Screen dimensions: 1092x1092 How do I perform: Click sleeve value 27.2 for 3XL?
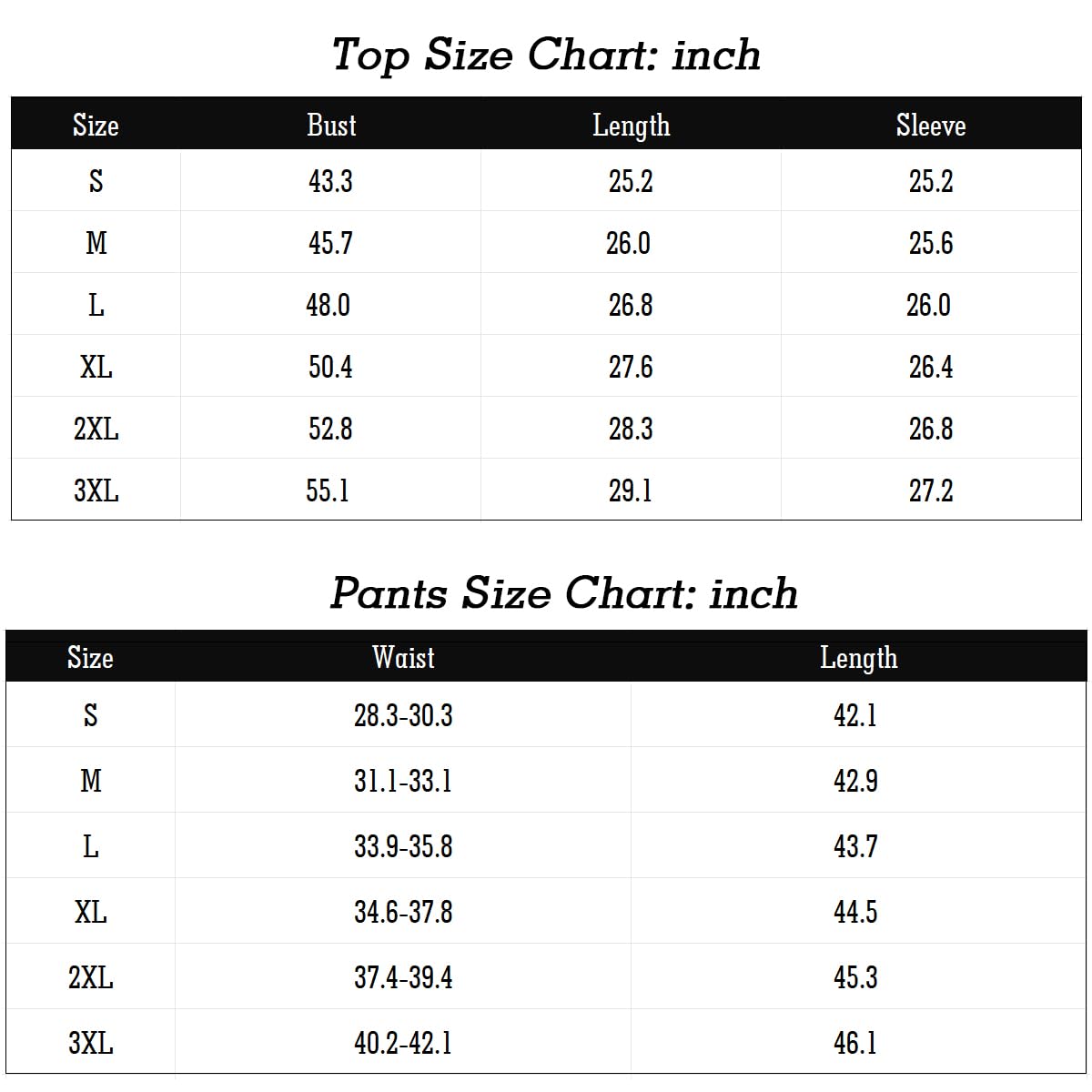pos(931,490)
